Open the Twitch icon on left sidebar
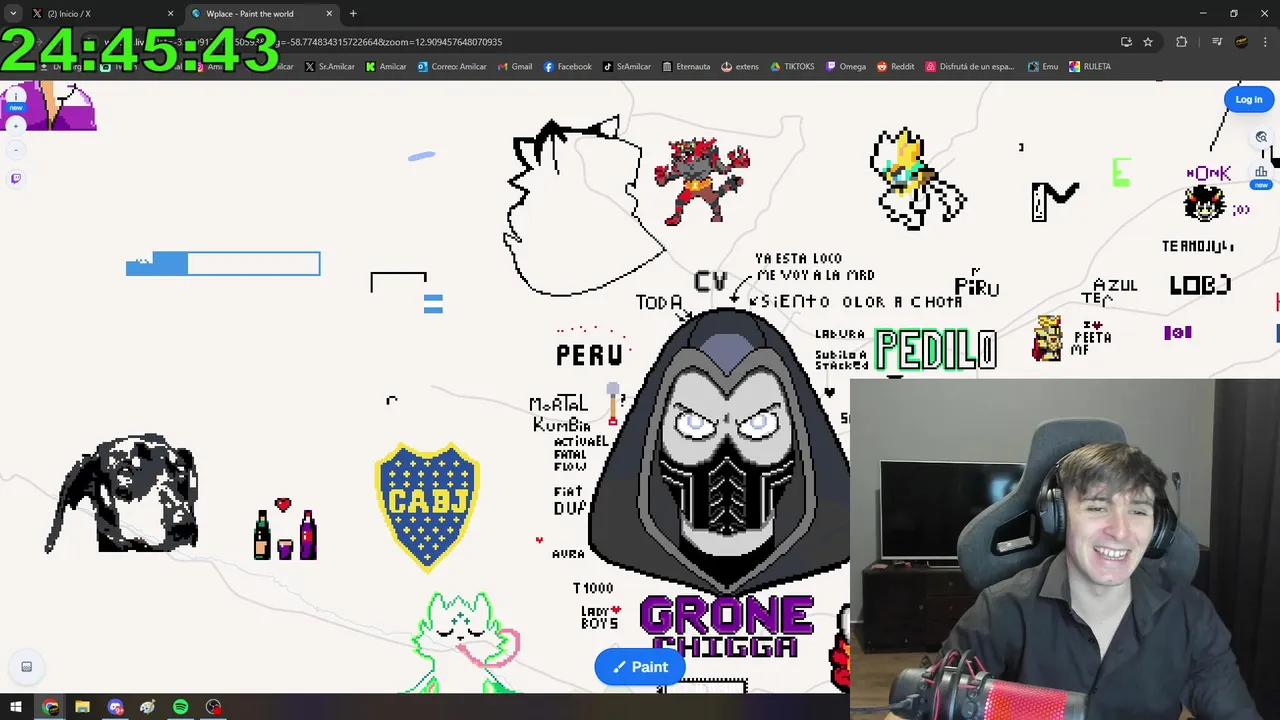The image size is (1280, 720). 16,179
